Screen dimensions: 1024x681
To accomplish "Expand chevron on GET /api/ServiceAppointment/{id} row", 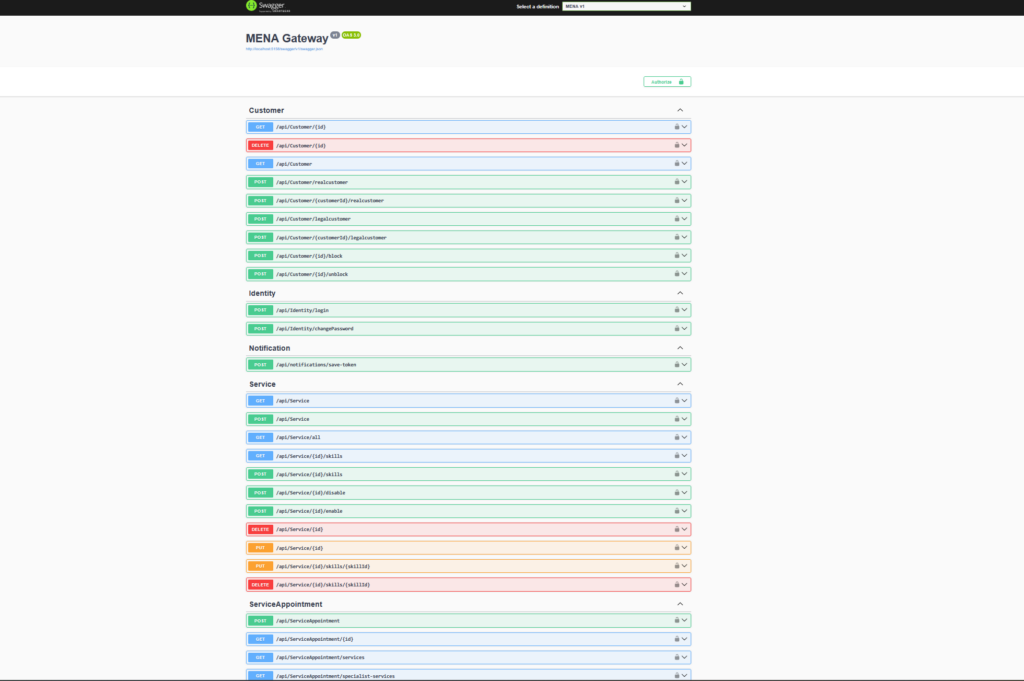I will [684, 639].
